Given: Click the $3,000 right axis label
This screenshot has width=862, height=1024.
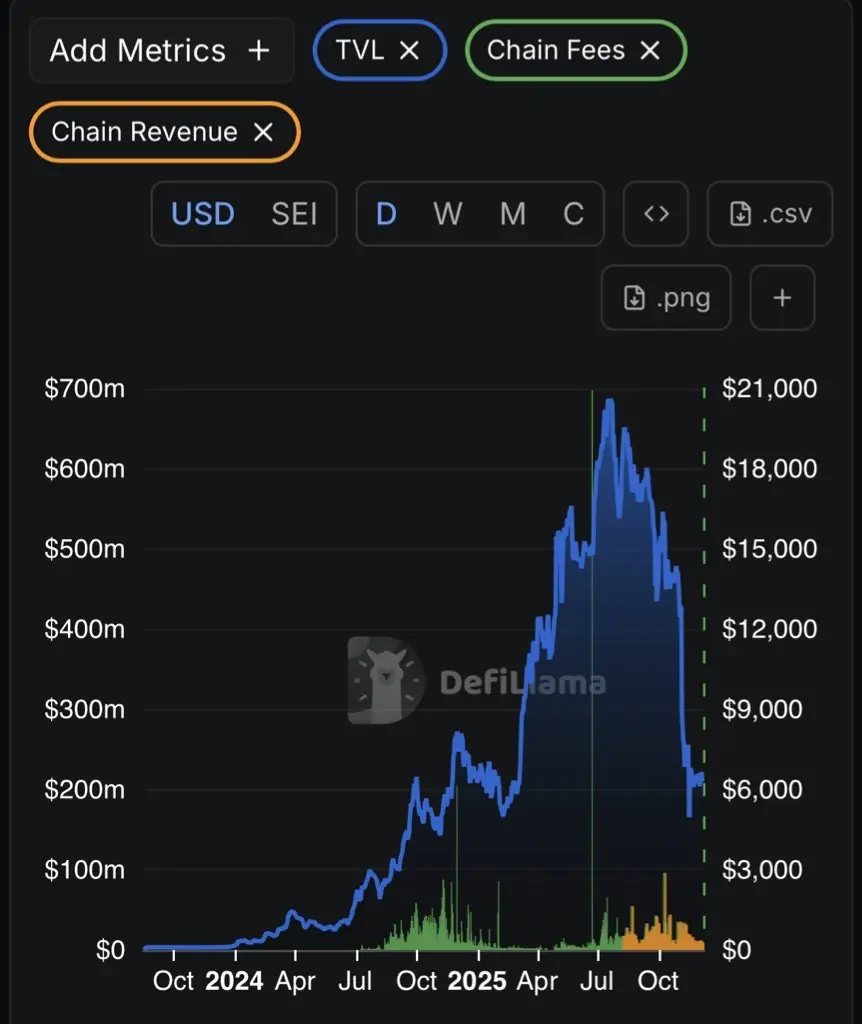Looking at the screenshot, I should pyautogui.click(x=762, y=870).
